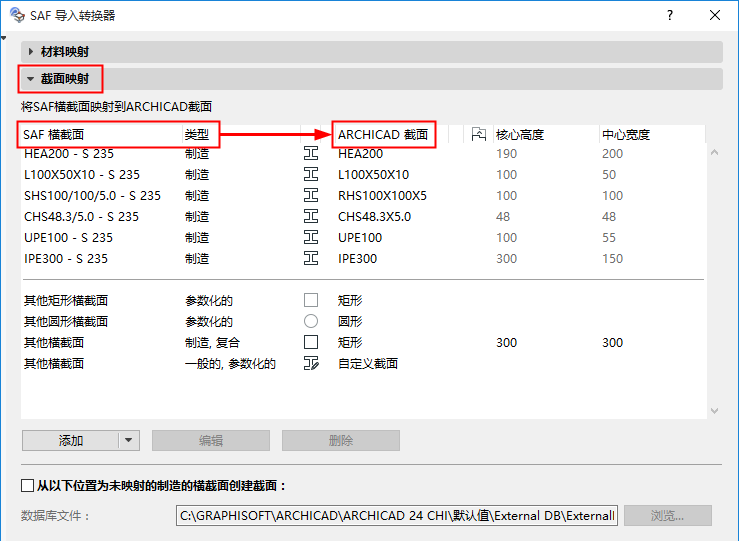Select the CHS48.3/5.0 - S 235 row

(x=363, y=216)
